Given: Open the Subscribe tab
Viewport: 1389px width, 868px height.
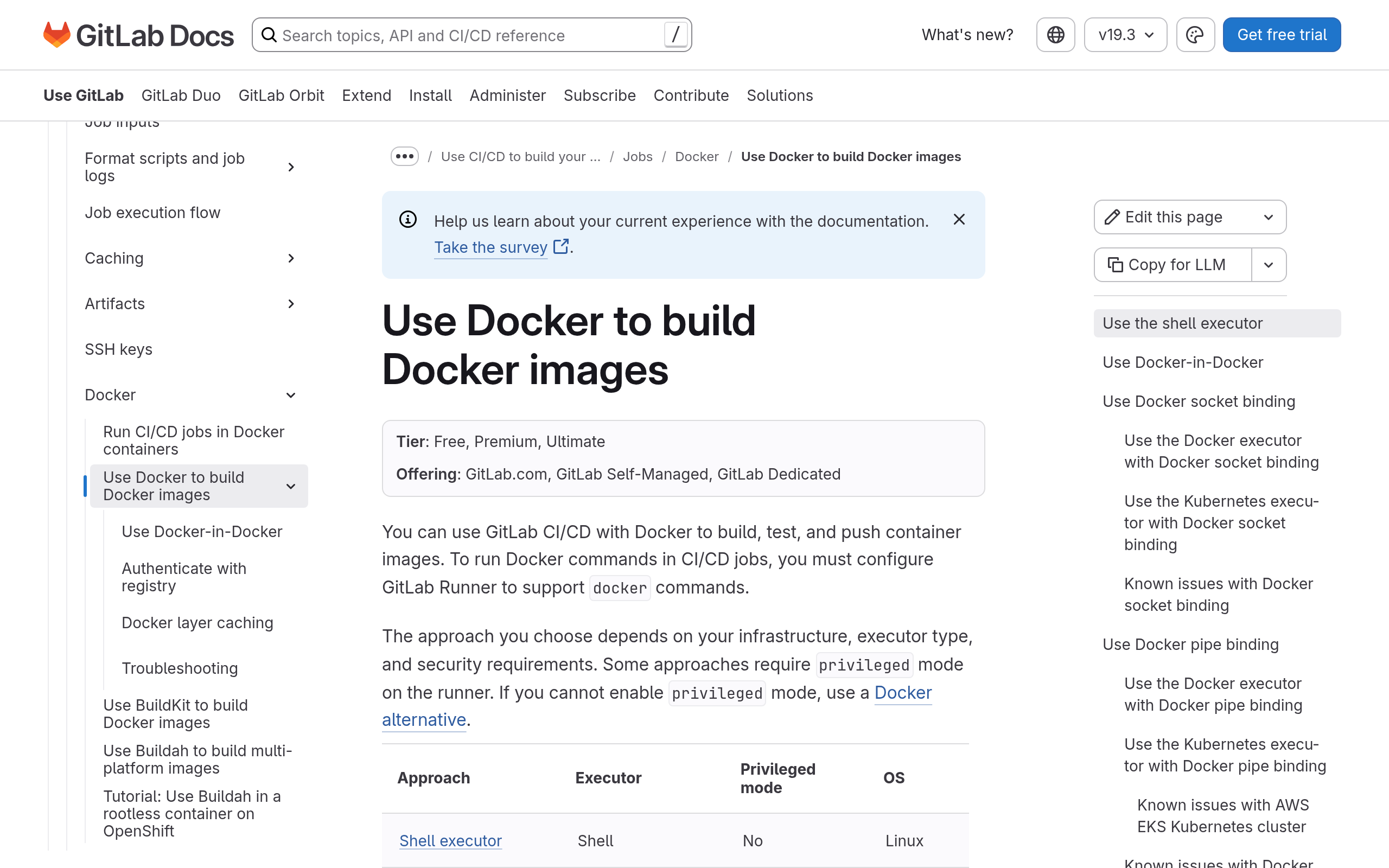Looking at the screenshot, I should (599, 95).
